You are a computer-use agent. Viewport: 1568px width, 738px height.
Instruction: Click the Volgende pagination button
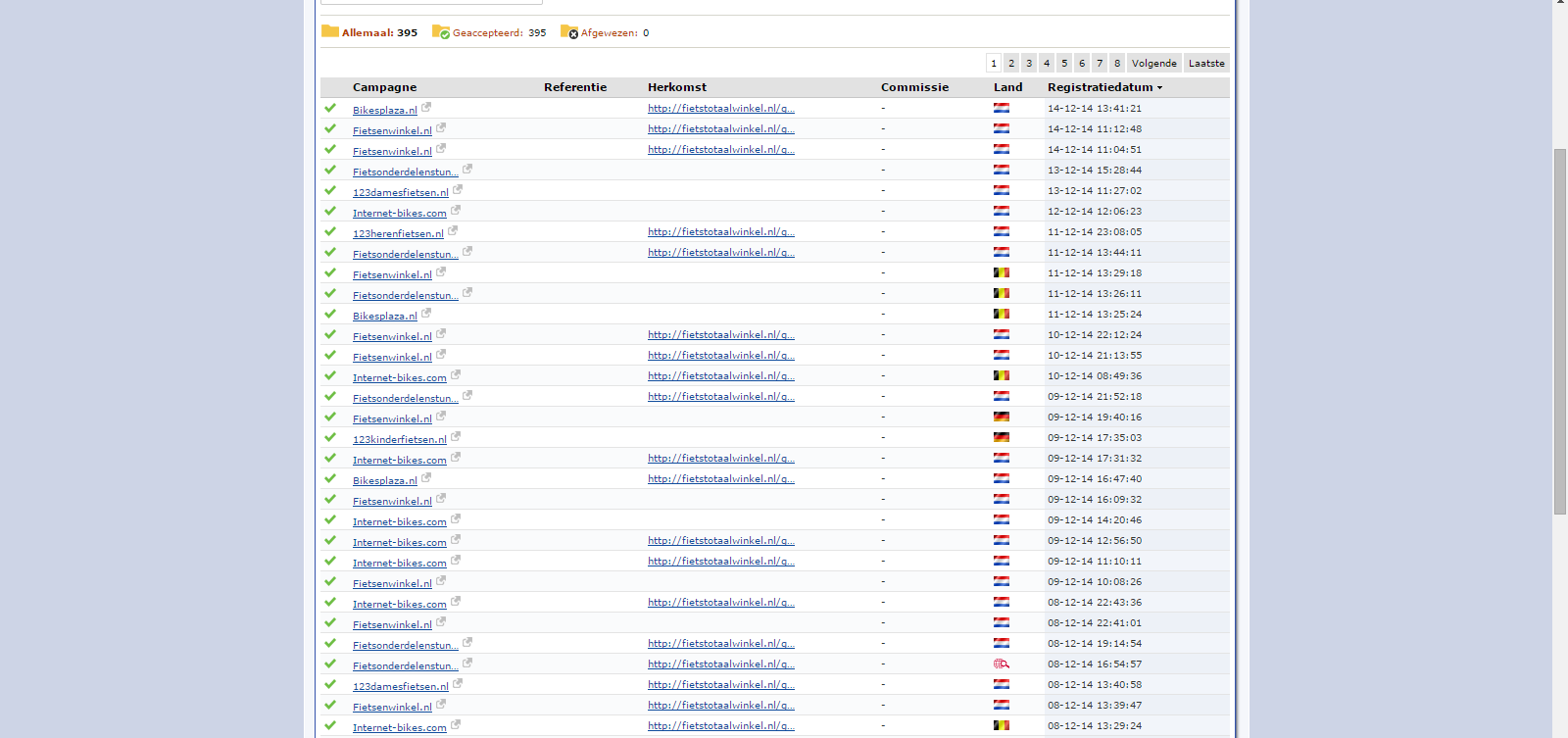(x=1154, y=63)
